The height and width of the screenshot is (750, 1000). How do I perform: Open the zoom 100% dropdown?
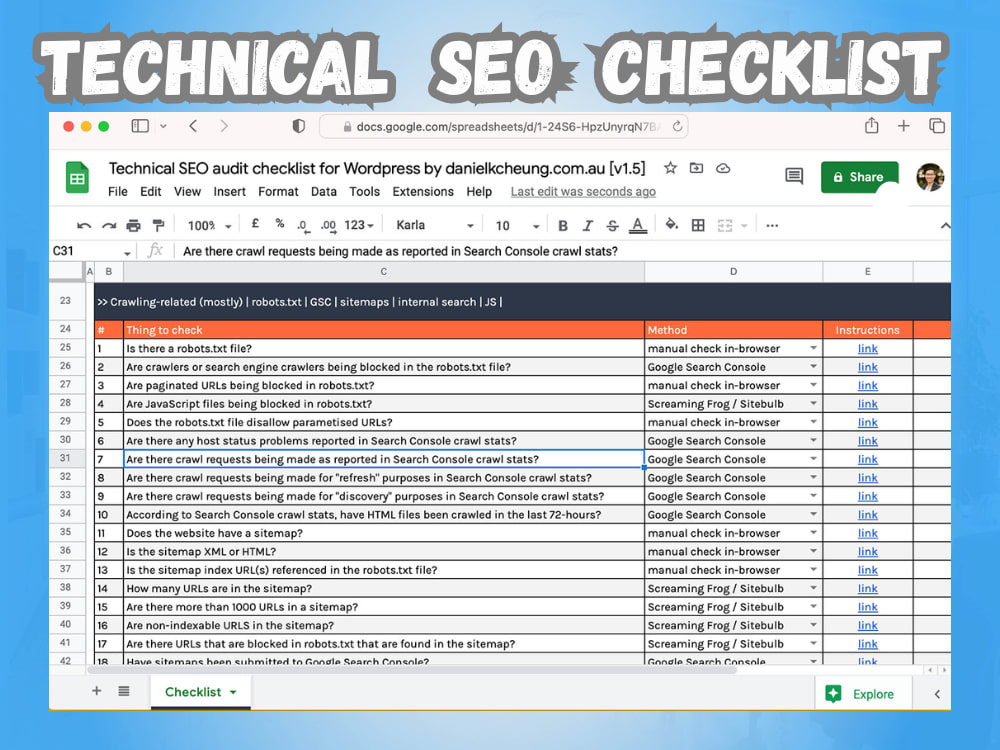(x=209, y=226)
